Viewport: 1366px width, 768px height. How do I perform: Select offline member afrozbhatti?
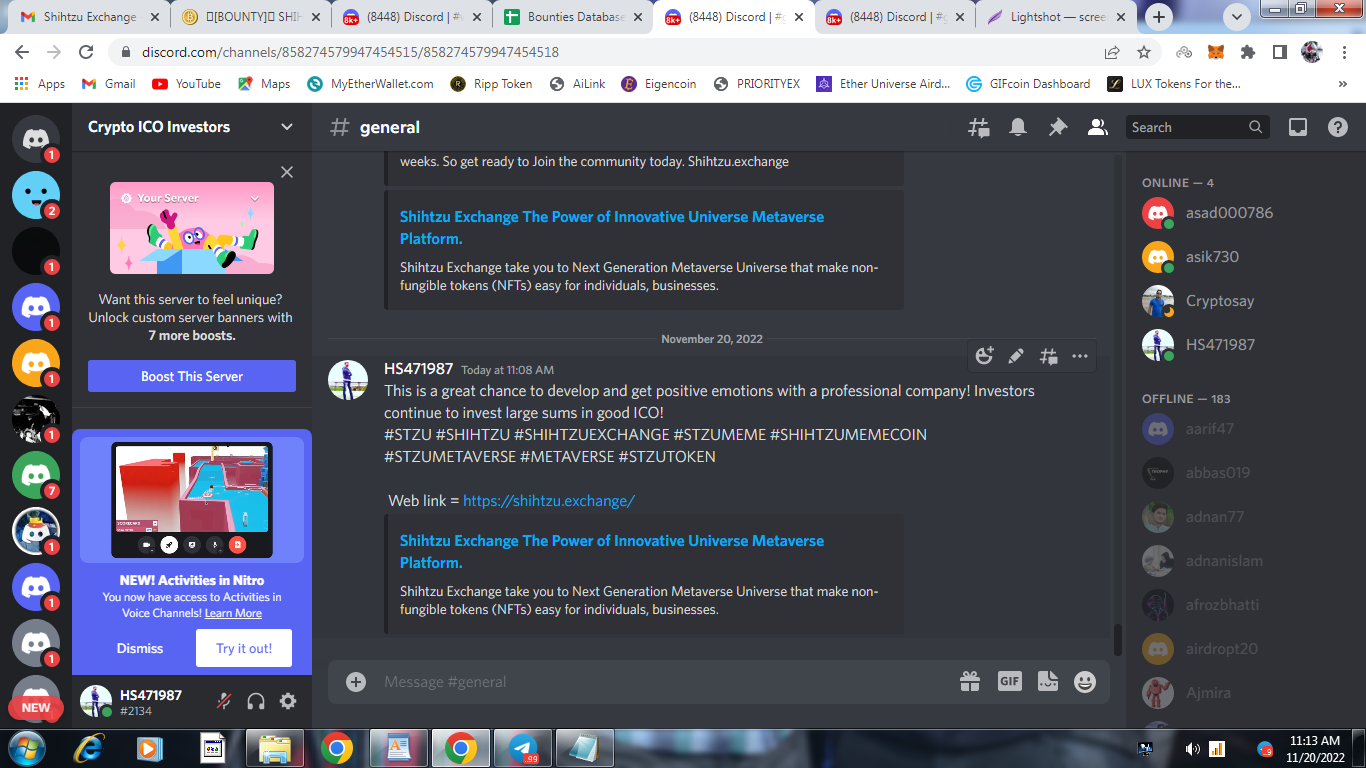1222,605
